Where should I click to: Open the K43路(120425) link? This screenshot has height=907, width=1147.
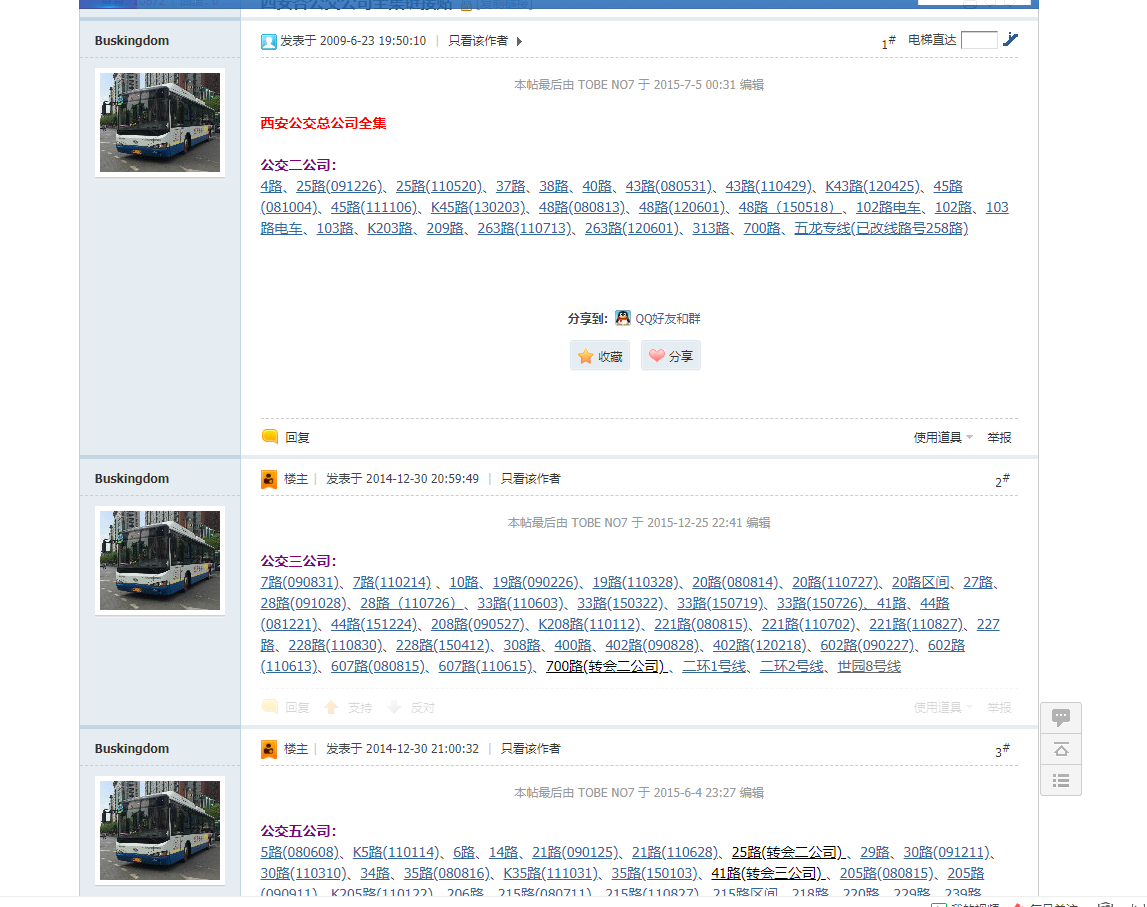pos(872,186)
